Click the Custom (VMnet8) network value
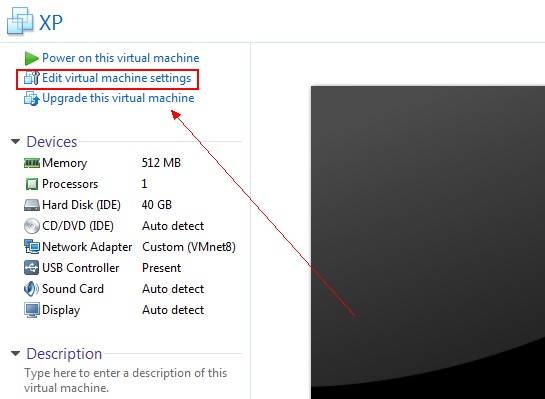The width and height of the screenshot is (545, 399). click(189, 247)
